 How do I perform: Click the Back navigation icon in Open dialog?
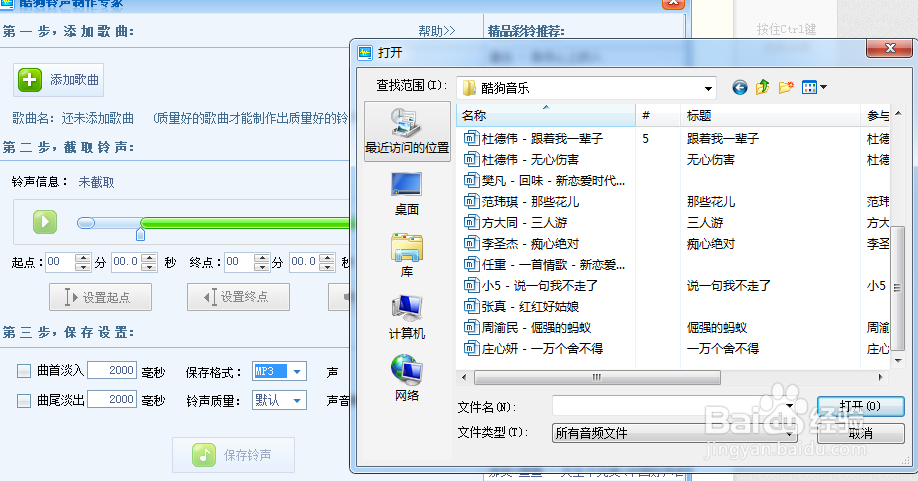739,88
